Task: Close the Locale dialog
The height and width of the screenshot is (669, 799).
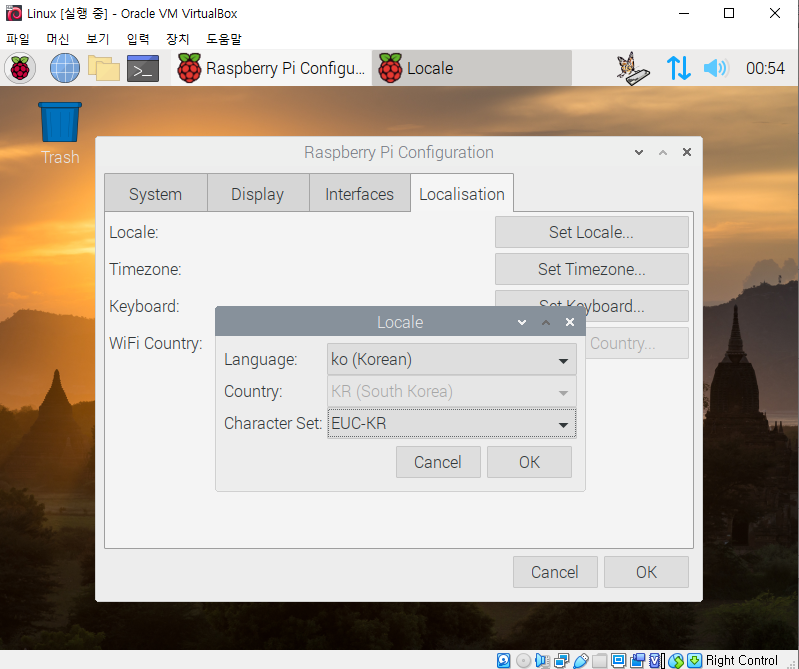Action: 570,322
